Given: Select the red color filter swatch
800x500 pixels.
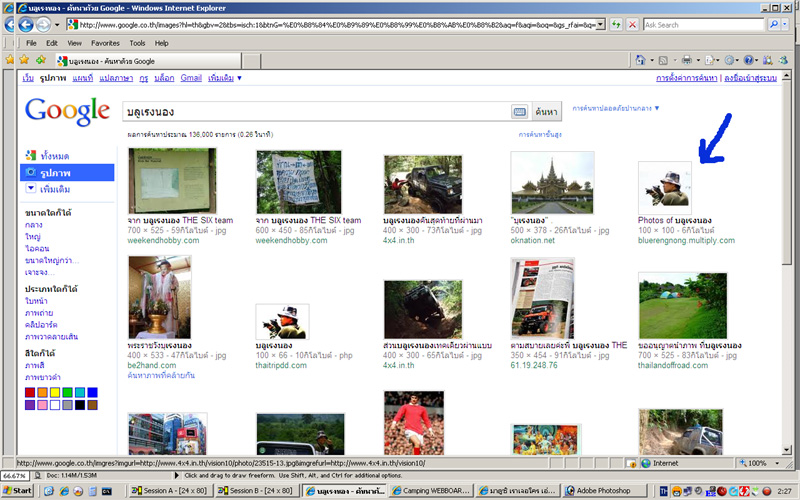Looking at the screenshot, I should point(30,393).
